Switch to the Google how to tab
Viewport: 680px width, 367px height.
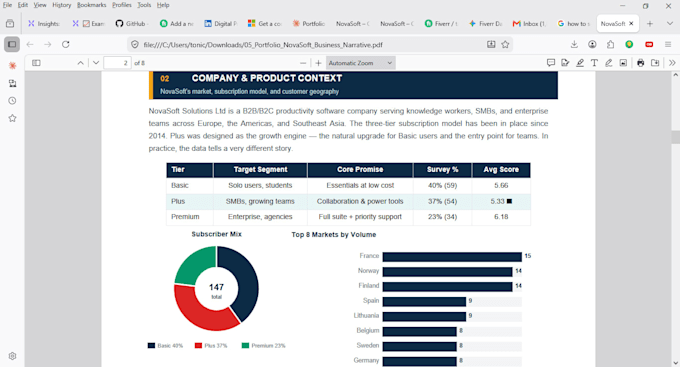click(573, 24)
